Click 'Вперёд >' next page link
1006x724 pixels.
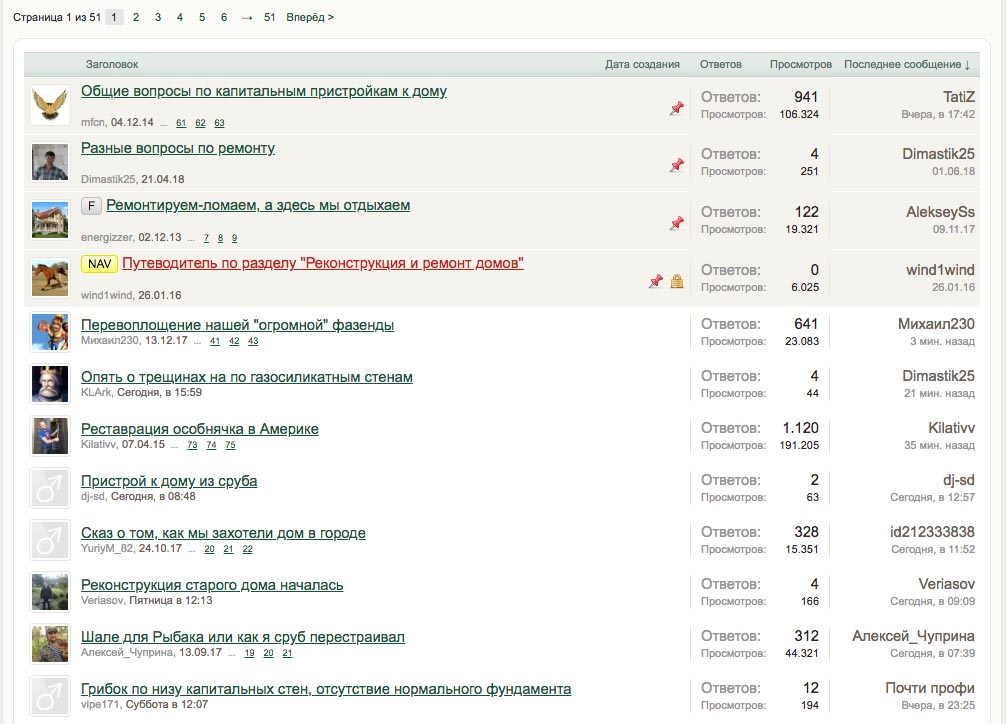(310, 17)
